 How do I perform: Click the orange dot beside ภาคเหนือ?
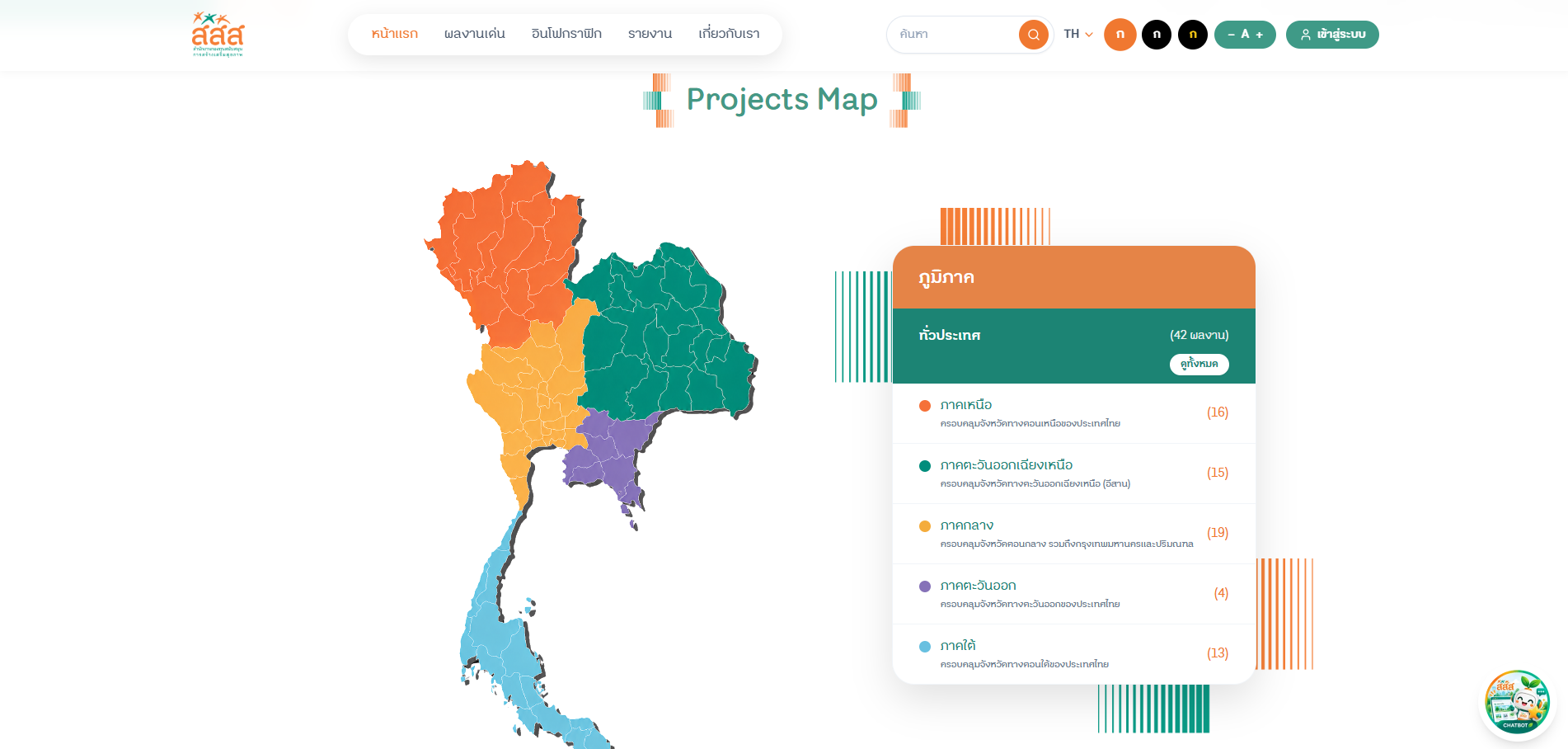tap(925, 406)
